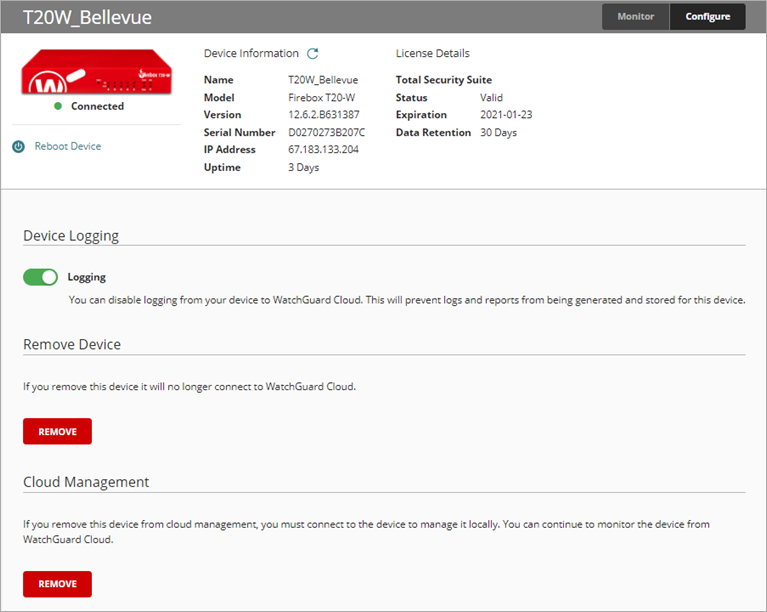Select expiration date 2021-01-23
Viewport: 767px width, 612px height.
(506, 114)
